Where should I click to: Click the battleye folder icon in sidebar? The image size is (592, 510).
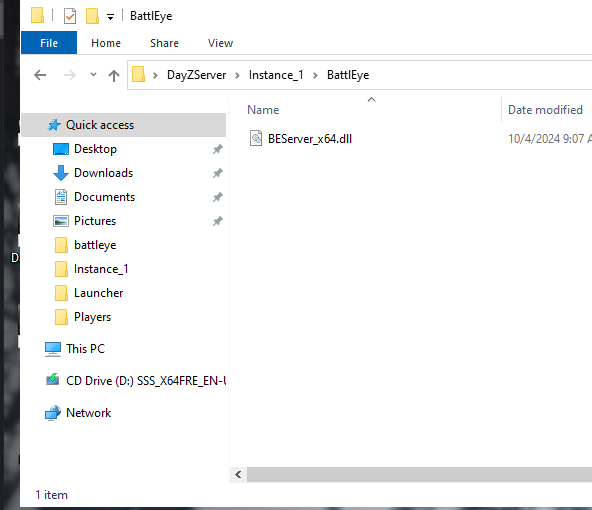click(x=61, y=245)
